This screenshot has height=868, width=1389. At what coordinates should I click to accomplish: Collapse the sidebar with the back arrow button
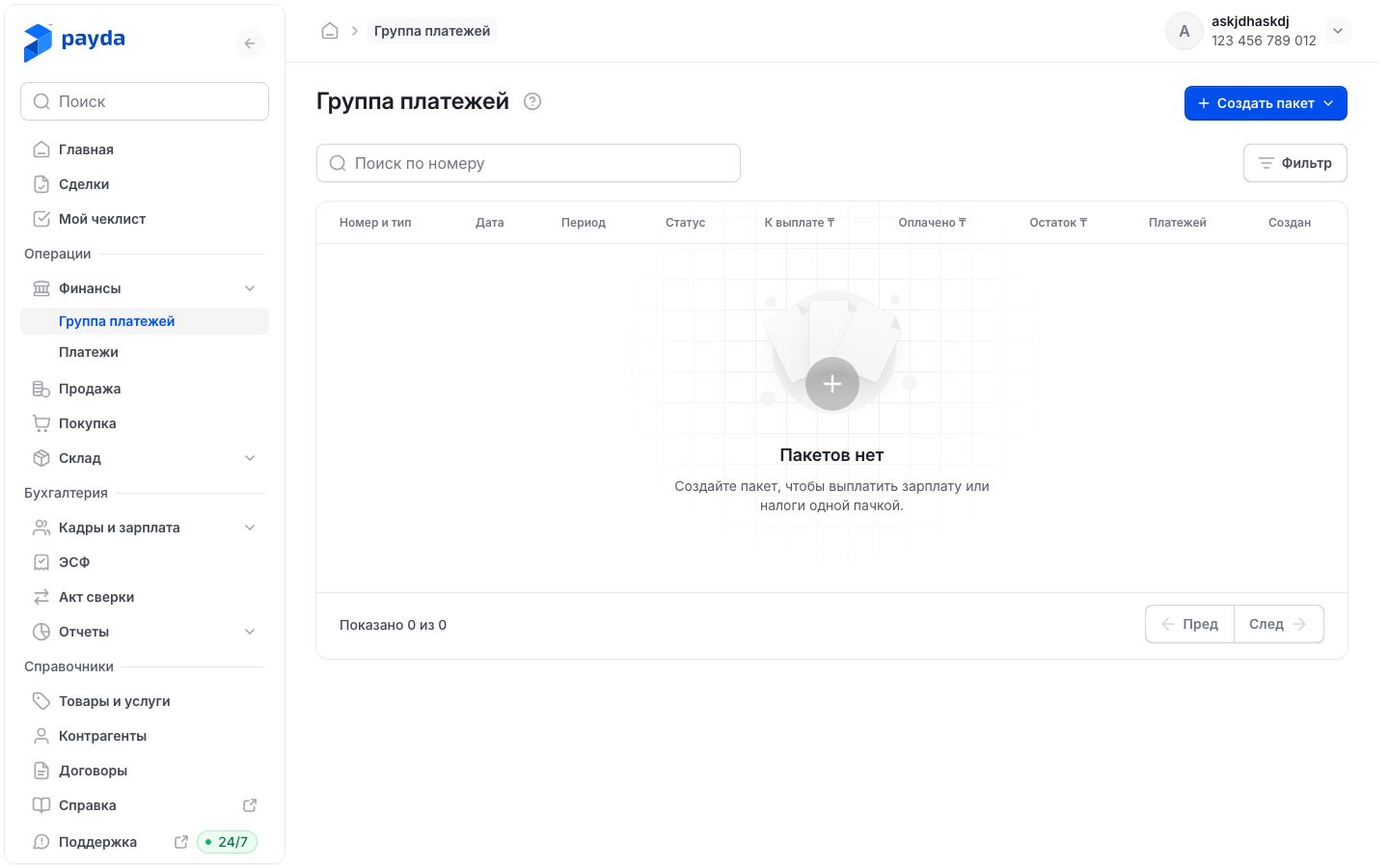250,43
